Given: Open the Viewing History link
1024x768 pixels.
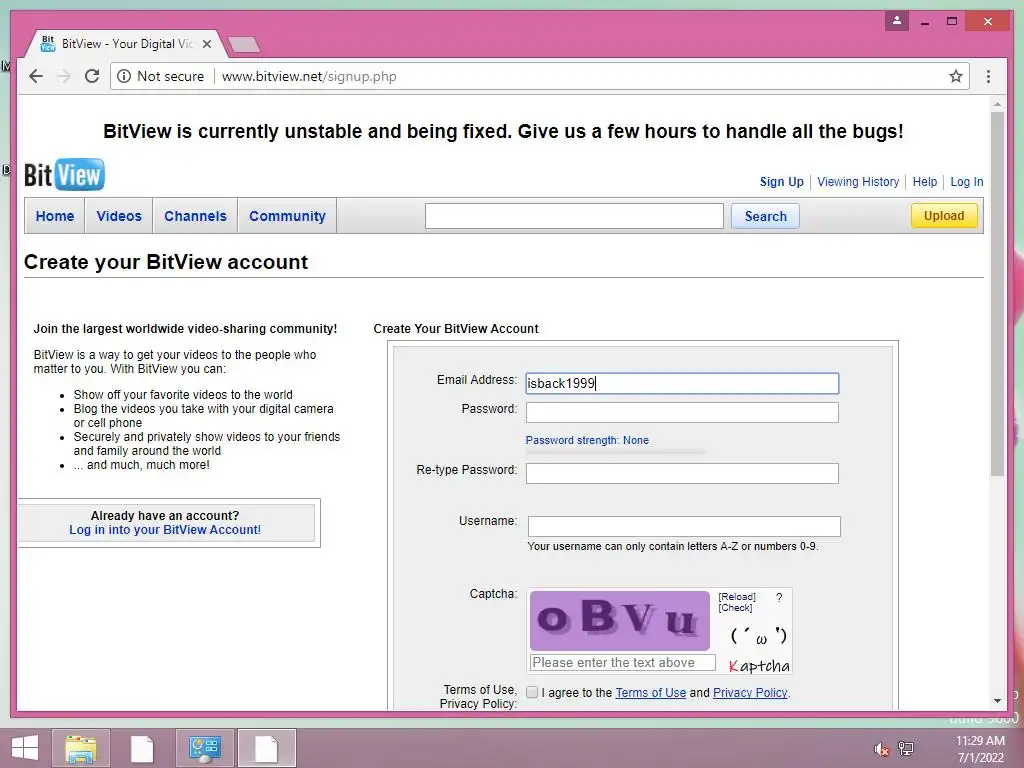Looking at the screenshot, I should tap(858, 182).
